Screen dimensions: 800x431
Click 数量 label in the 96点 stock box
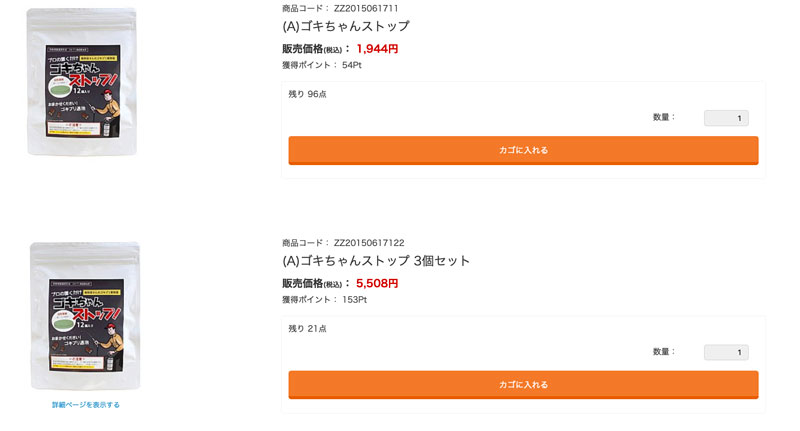tap(664, 117)
